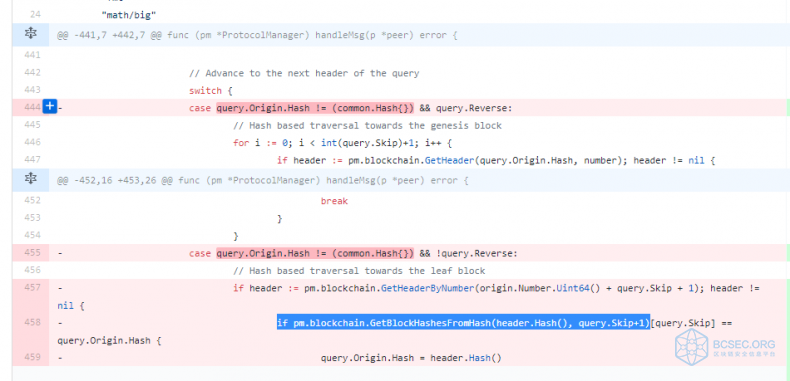Click hunk header text "@@ -441,7 +442,7"
Screen dimensions: 790x381
[108, 35]
